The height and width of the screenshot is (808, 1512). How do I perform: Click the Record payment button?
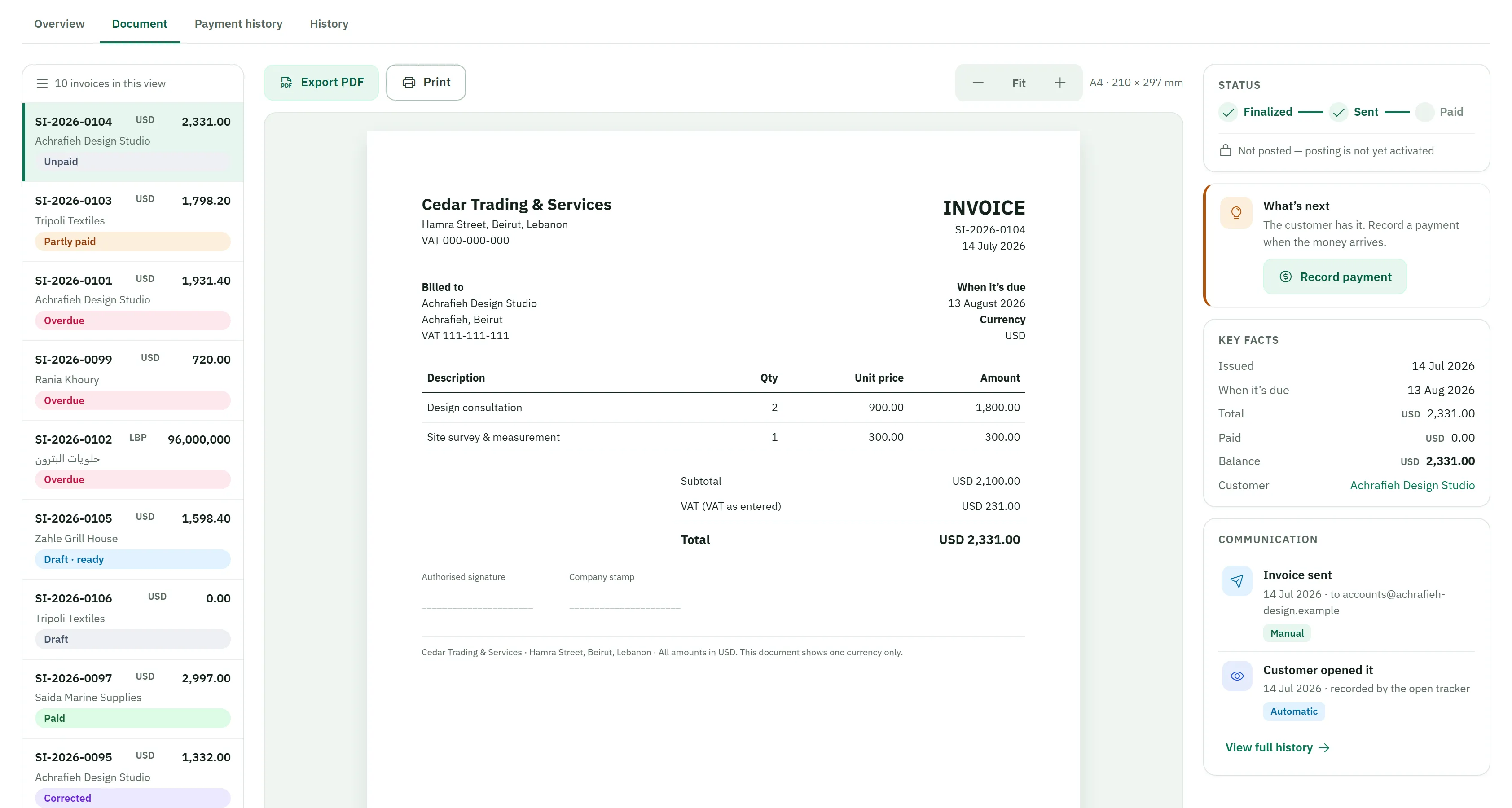click(x=1335, y=277)
